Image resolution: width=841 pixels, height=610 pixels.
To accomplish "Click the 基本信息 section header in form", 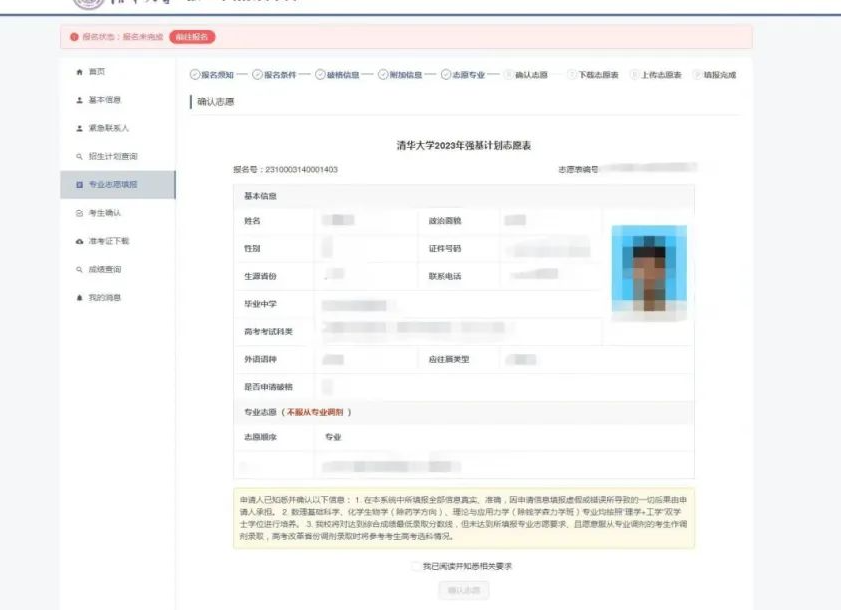I will [261, 196].
